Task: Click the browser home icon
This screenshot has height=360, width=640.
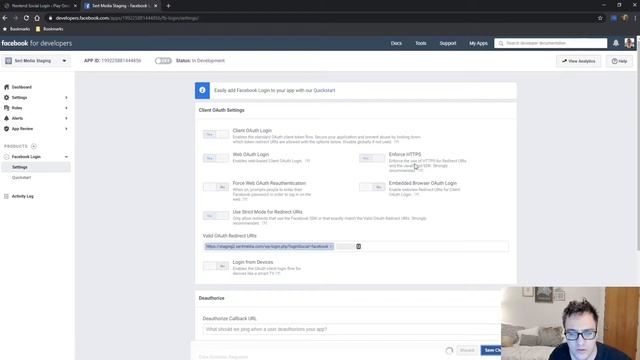Action: click(37, 18)
